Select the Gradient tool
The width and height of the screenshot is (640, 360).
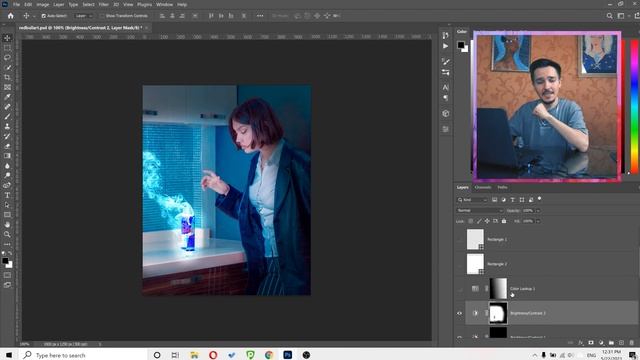click(x=7, y=156)
